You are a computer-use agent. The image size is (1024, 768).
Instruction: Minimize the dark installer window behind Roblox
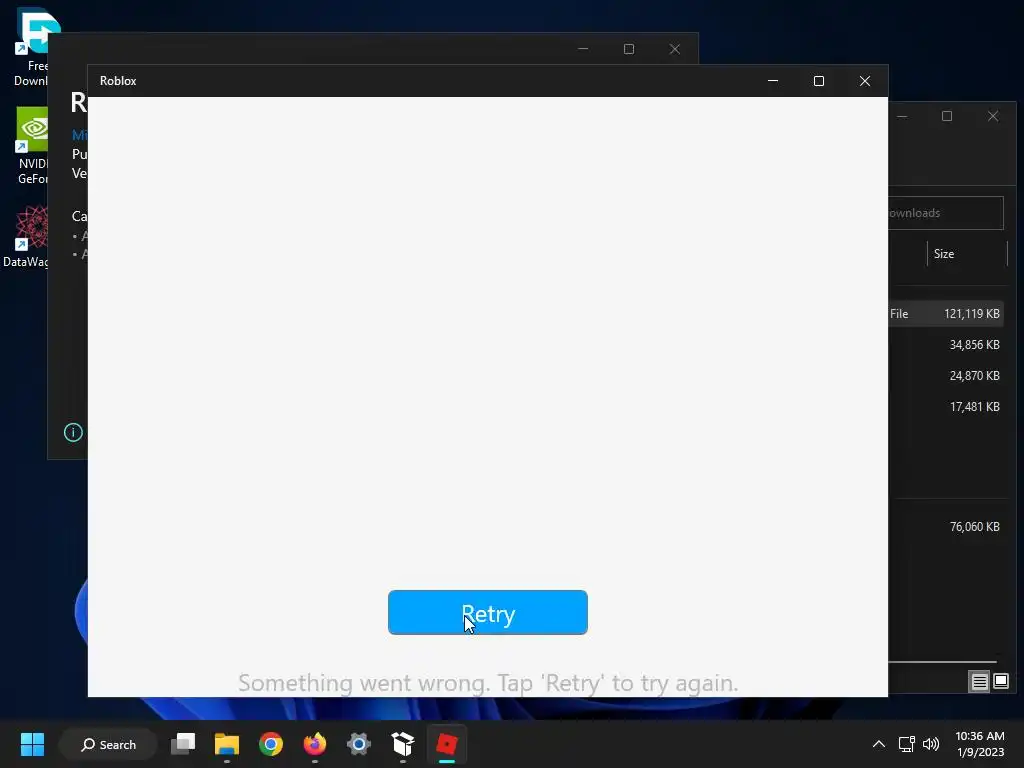pyautogui.click(x=583, y=49)
